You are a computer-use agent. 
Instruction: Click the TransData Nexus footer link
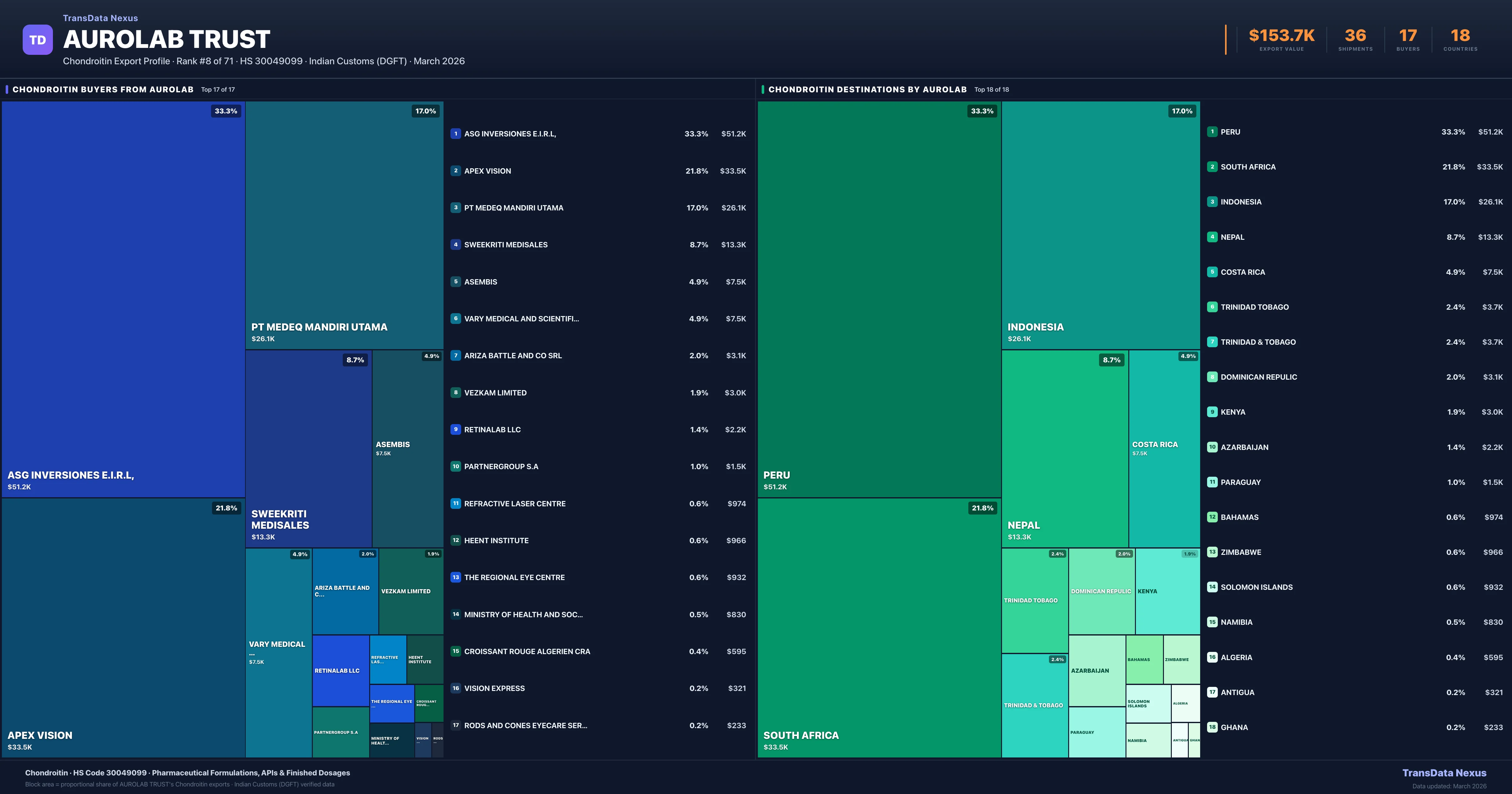click(1444, 773)
